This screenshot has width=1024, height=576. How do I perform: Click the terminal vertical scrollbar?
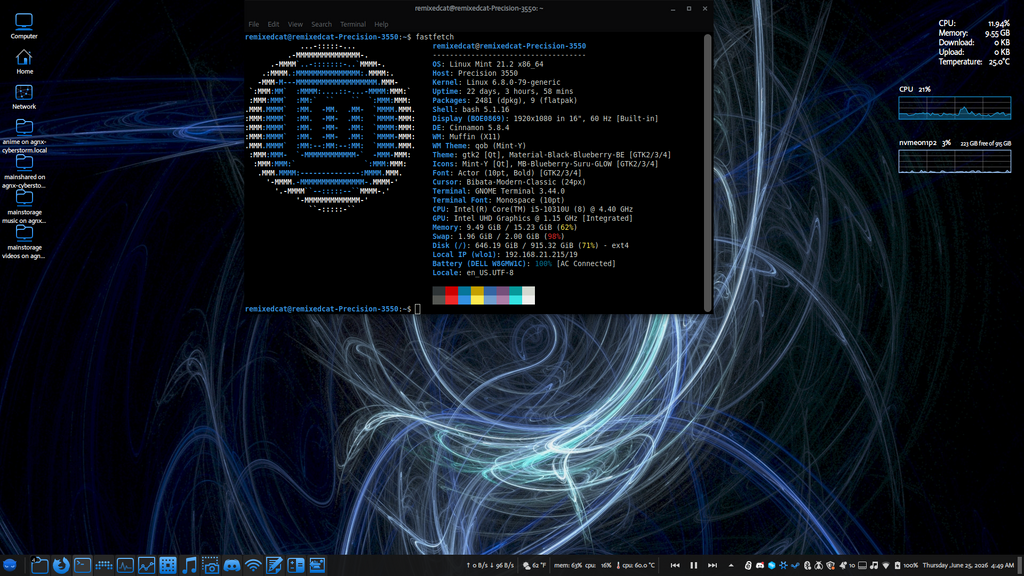click(x=707, y=173)
